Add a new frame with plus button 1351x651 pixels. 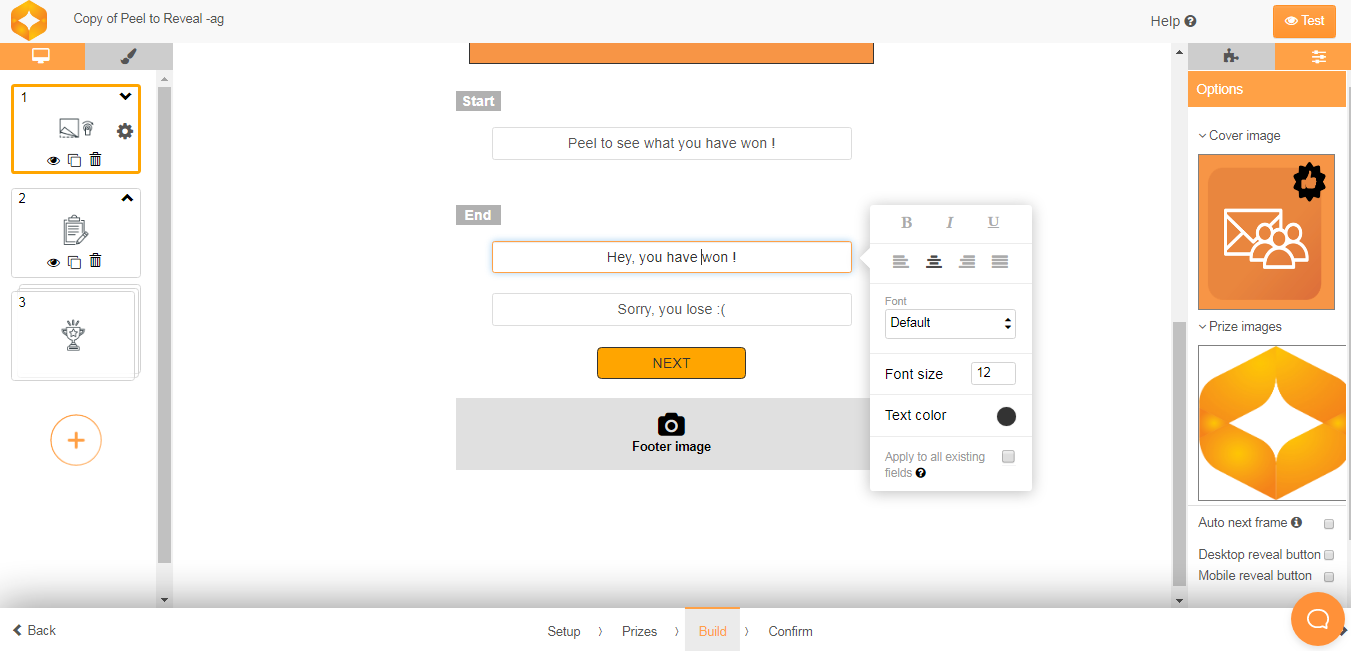coord(76,440)
